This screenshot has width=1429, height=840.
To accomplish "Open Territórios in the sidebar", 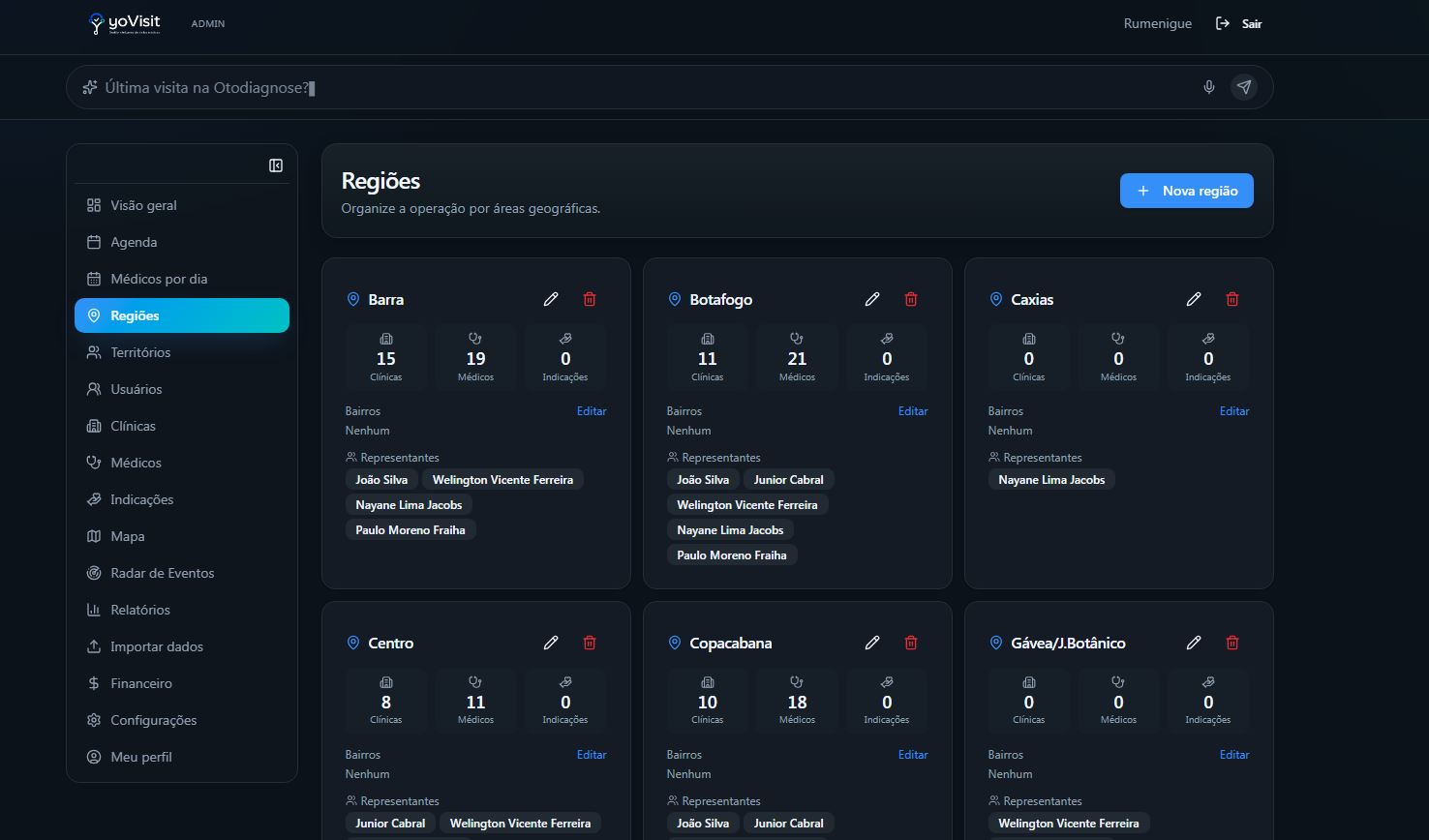I will pos(182,352).
